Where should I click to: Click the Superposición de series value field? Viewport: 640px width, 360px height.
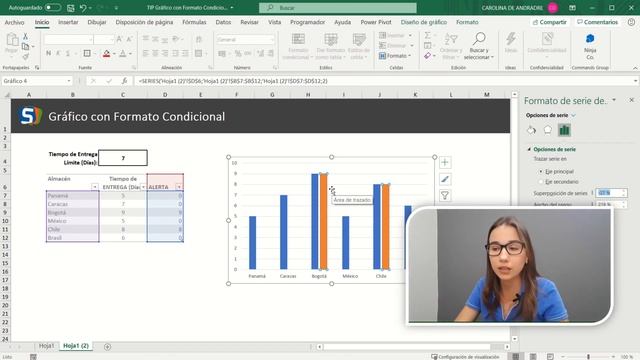[609, 193]
